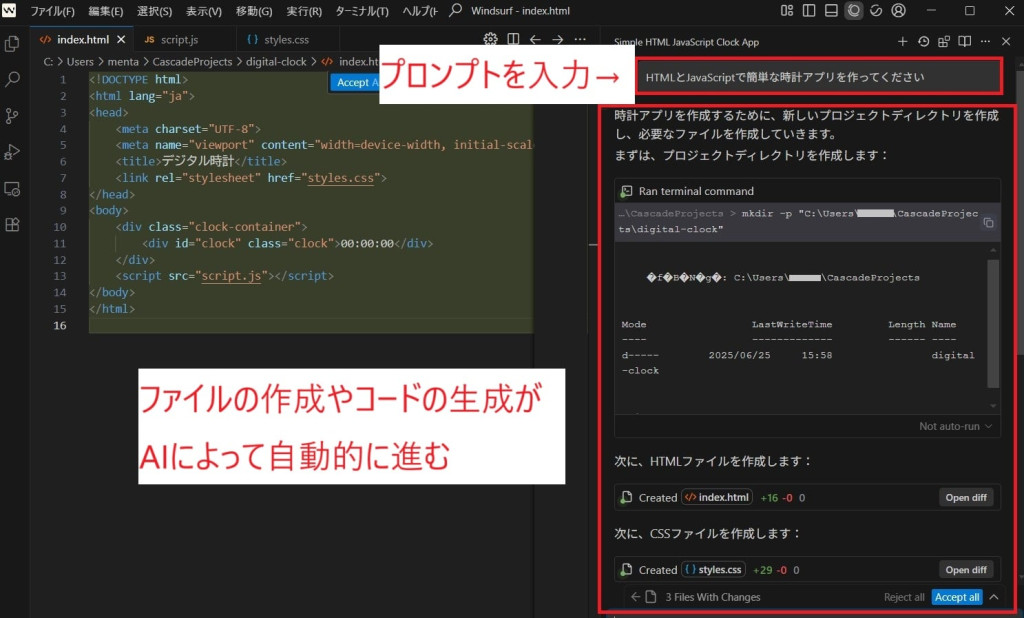Click the blue Accept button in editor
Image resolution: width=1024 pixels, height=618 pixels.
[355, 82]
